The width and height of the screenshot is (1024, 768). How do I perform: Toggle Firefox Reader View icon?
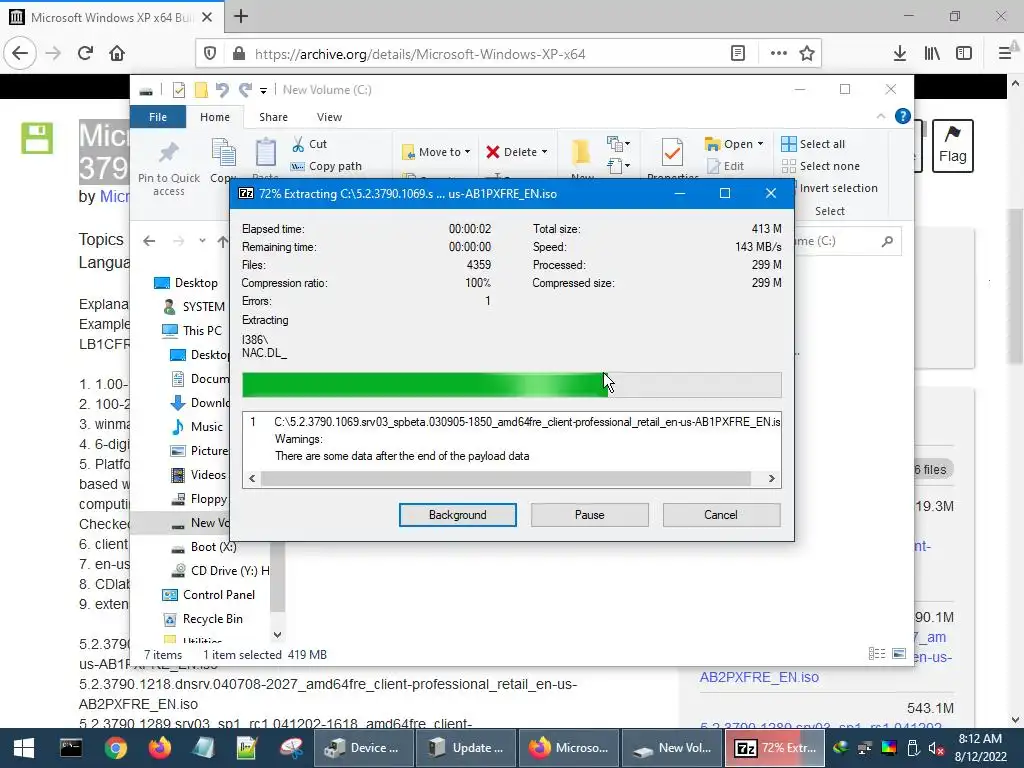point(738,53)
